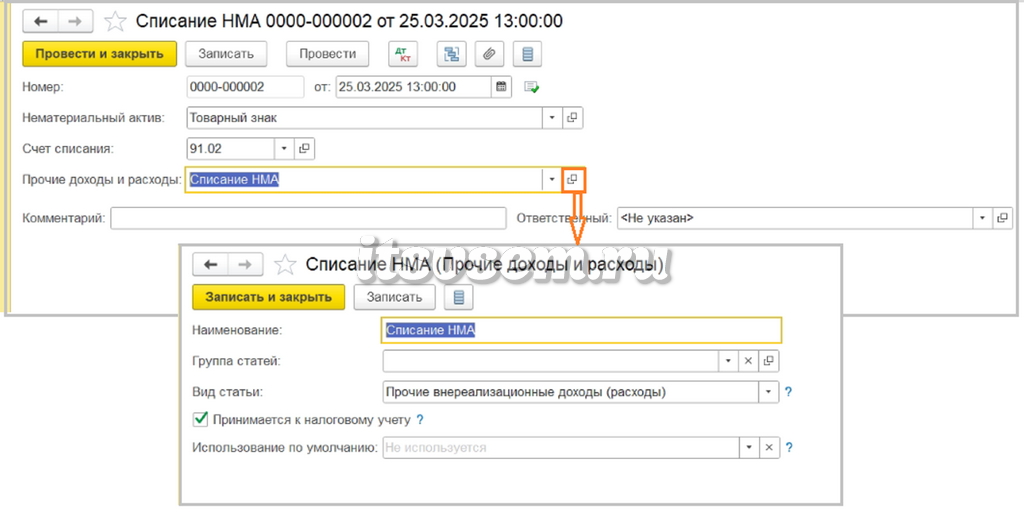This screenshot has width=1024, height=516.
Task: Open attached files paperclip icon
Action: (x=489, y=54)
